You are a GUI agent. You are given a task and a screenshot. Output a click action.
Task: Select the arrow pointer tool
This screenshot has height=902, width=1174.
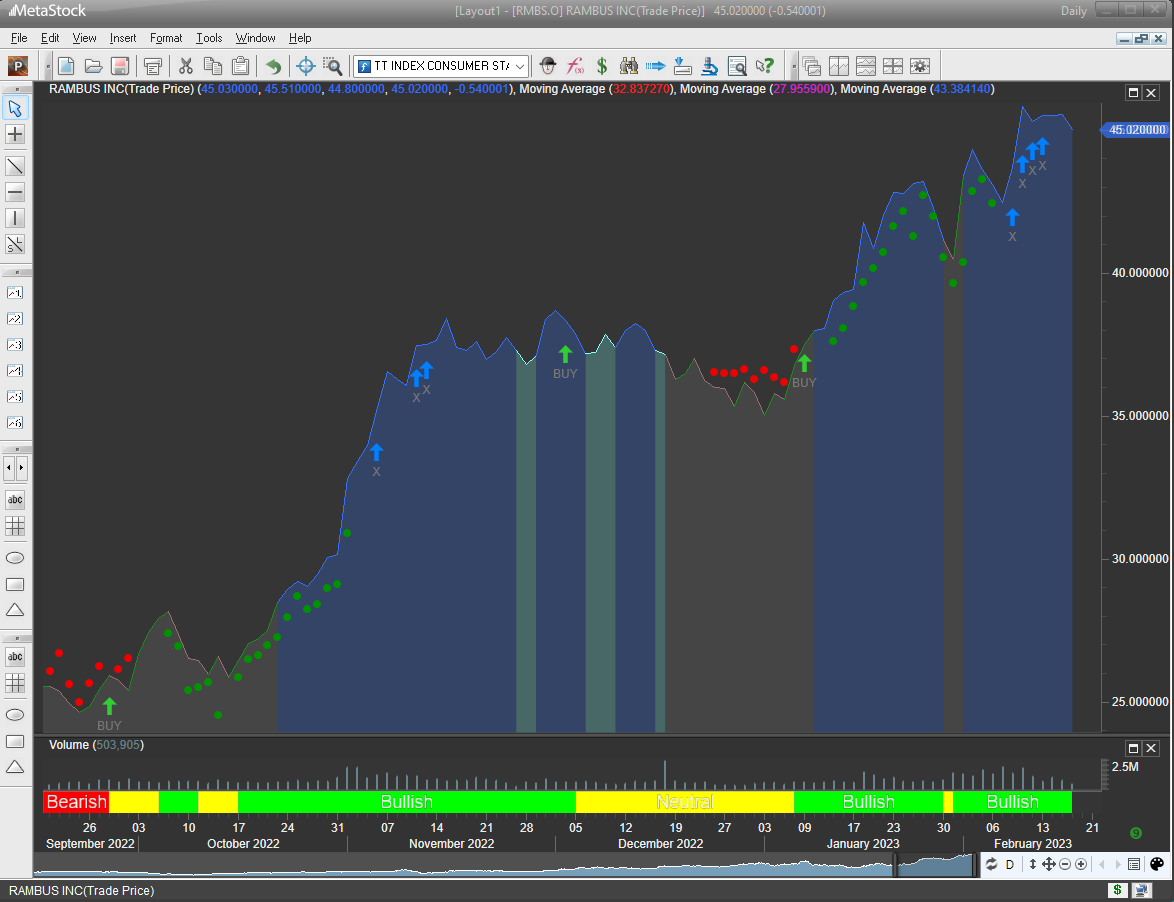(x=15, y=109)
